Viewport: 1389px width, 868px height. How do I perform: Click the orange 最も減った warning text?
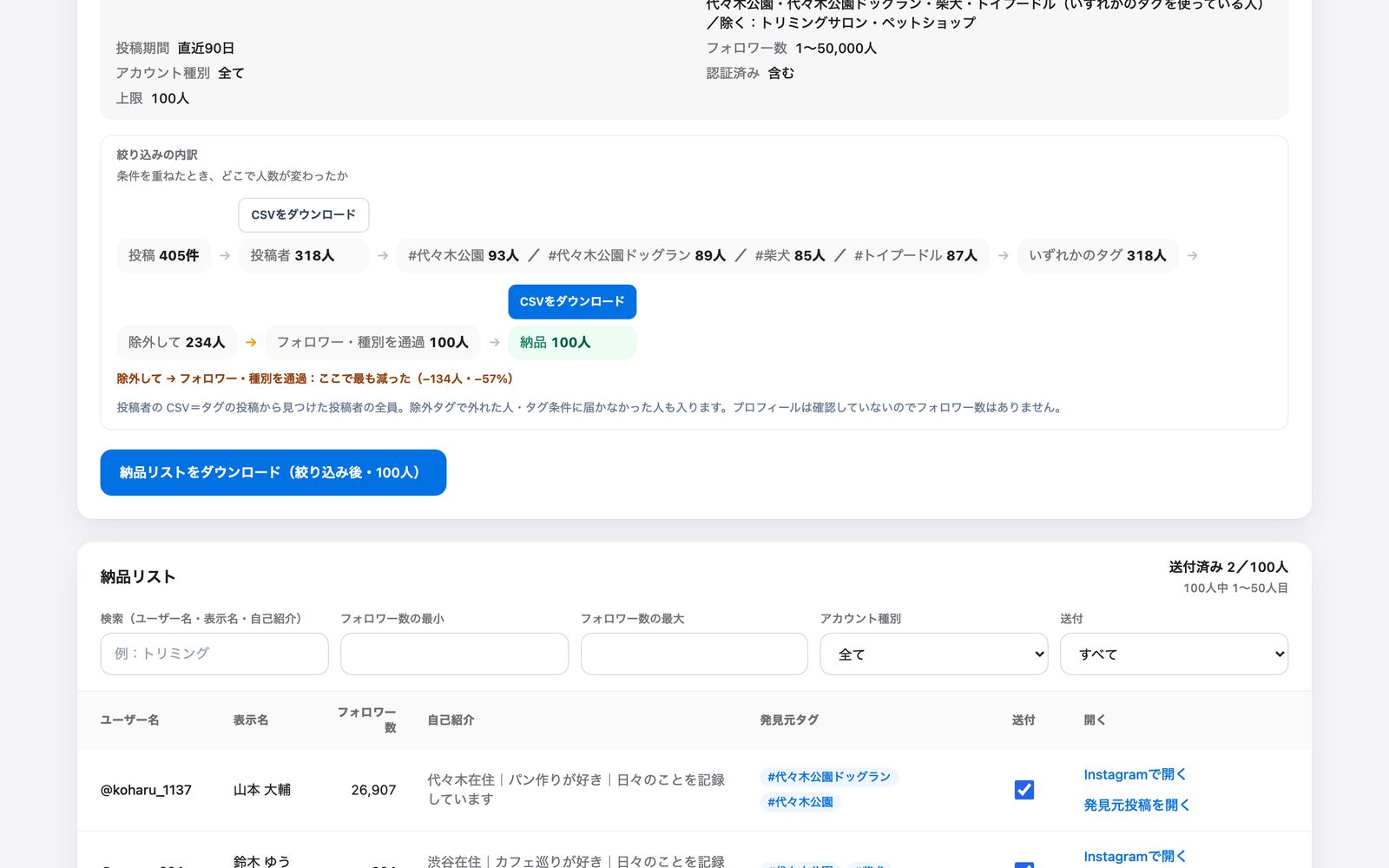tap(315, 378)
